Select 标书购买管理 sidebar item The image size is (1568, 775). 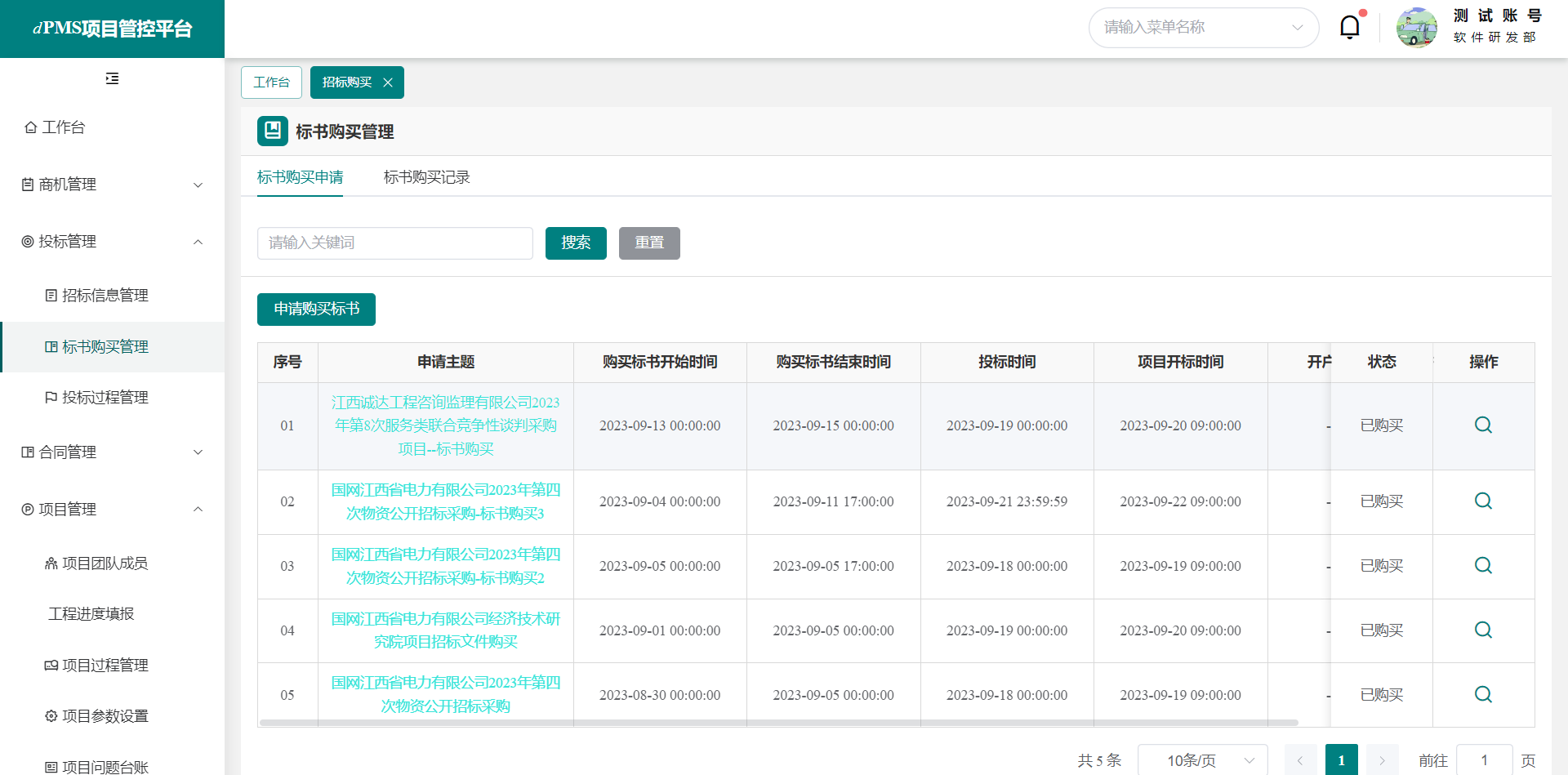pos(112,347)
